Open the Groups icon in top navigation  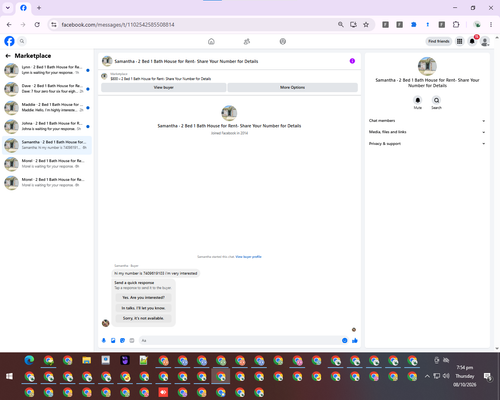[283, 41]
